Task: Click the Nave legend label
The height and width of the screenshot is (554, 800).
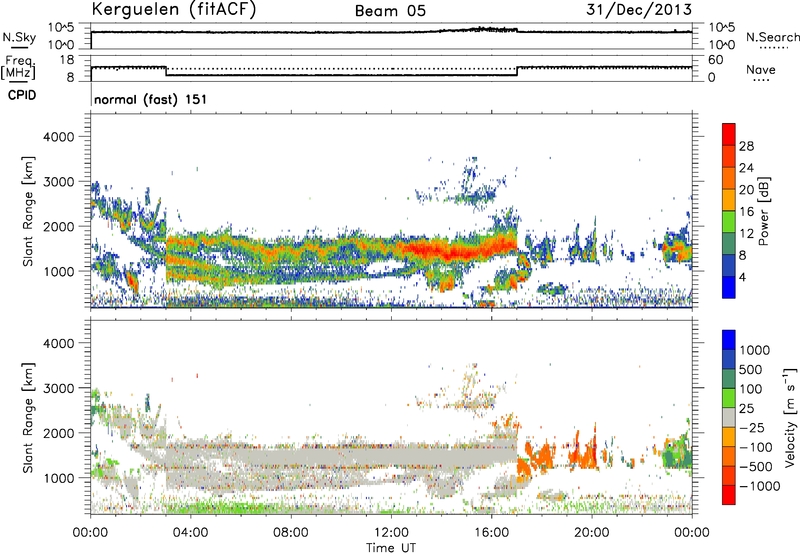Action: (x=761, y=70)
